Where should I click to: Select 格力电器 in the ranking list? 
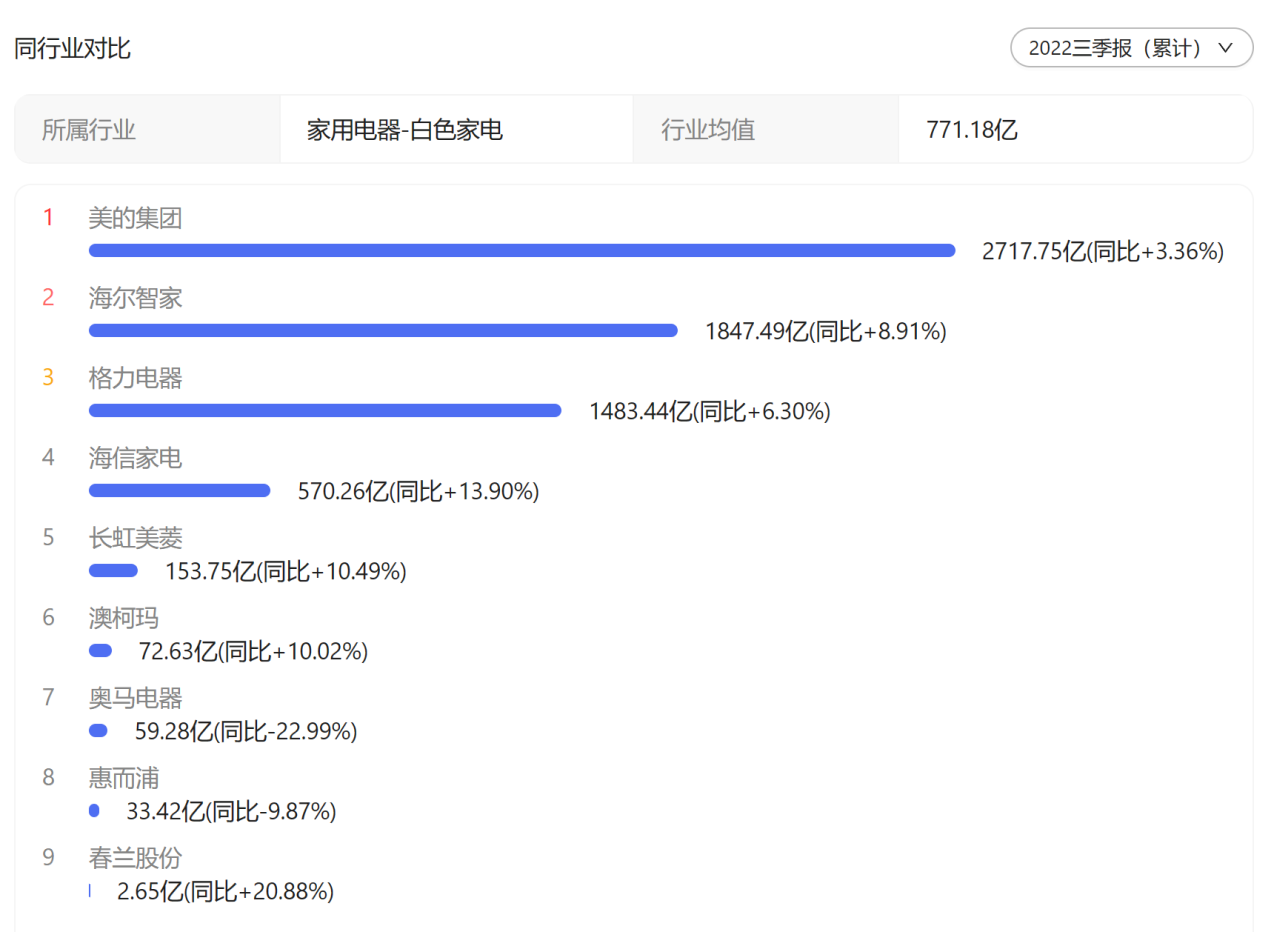coord(135,378)
